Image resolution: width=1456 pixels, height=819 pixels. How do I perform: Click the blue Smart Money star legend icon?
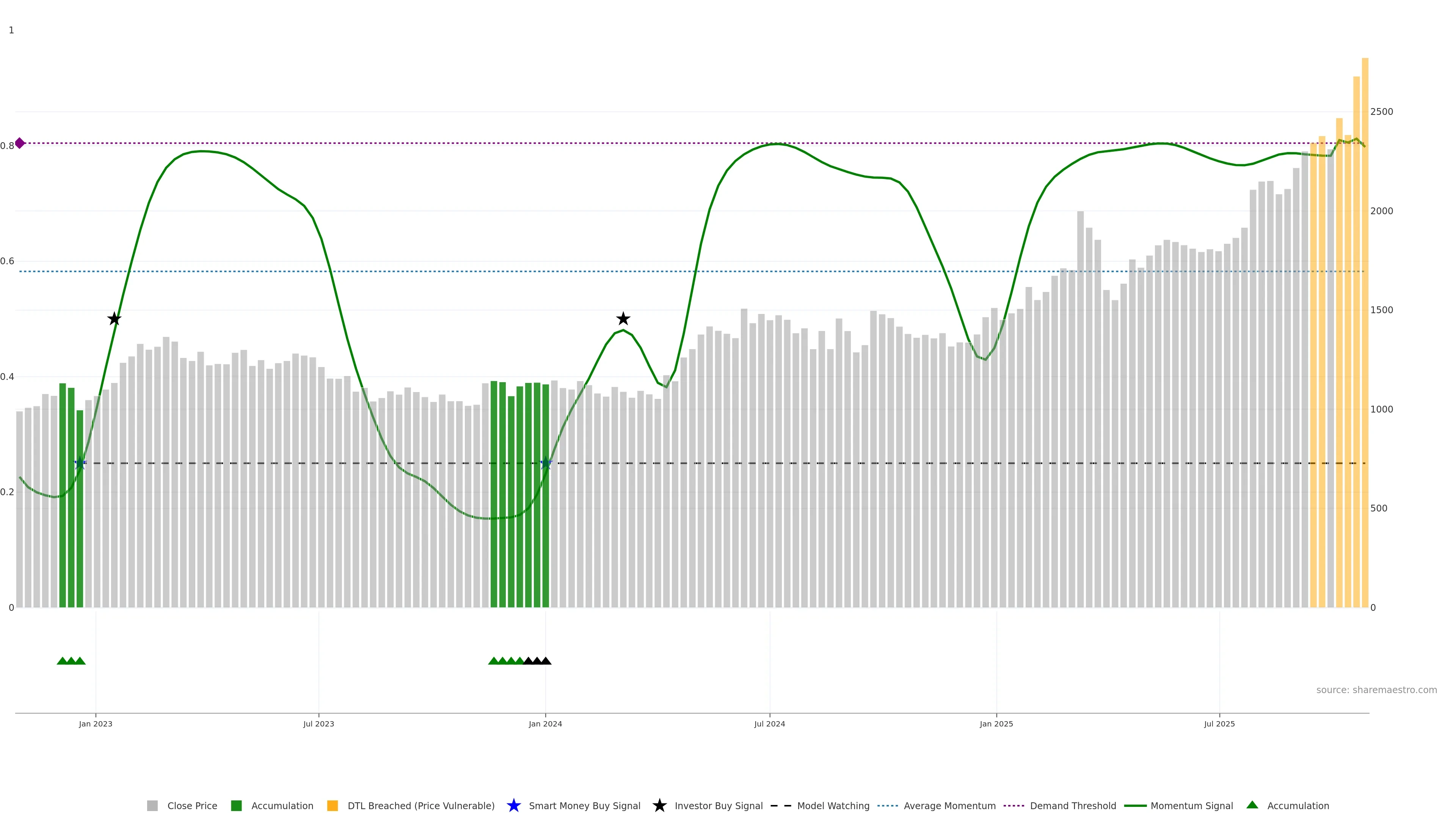513,805
